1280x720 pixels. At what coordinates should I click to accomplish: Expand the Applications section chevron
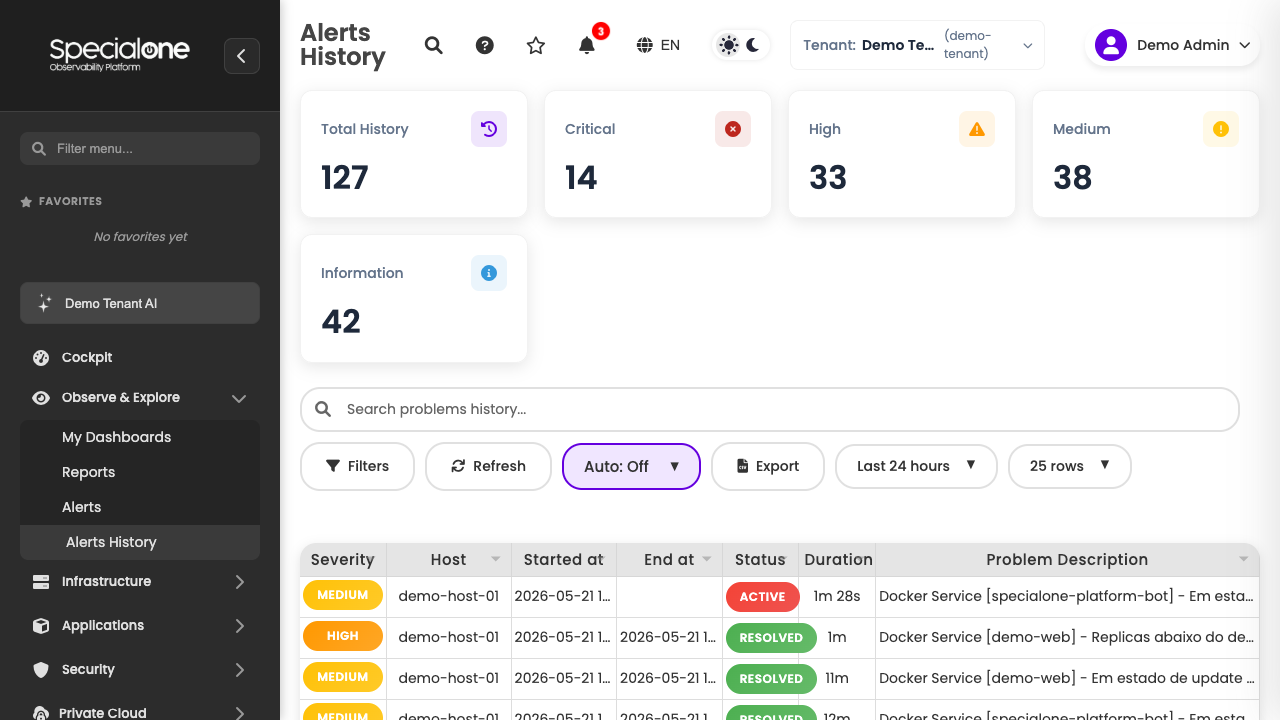(x=239, y=625)
